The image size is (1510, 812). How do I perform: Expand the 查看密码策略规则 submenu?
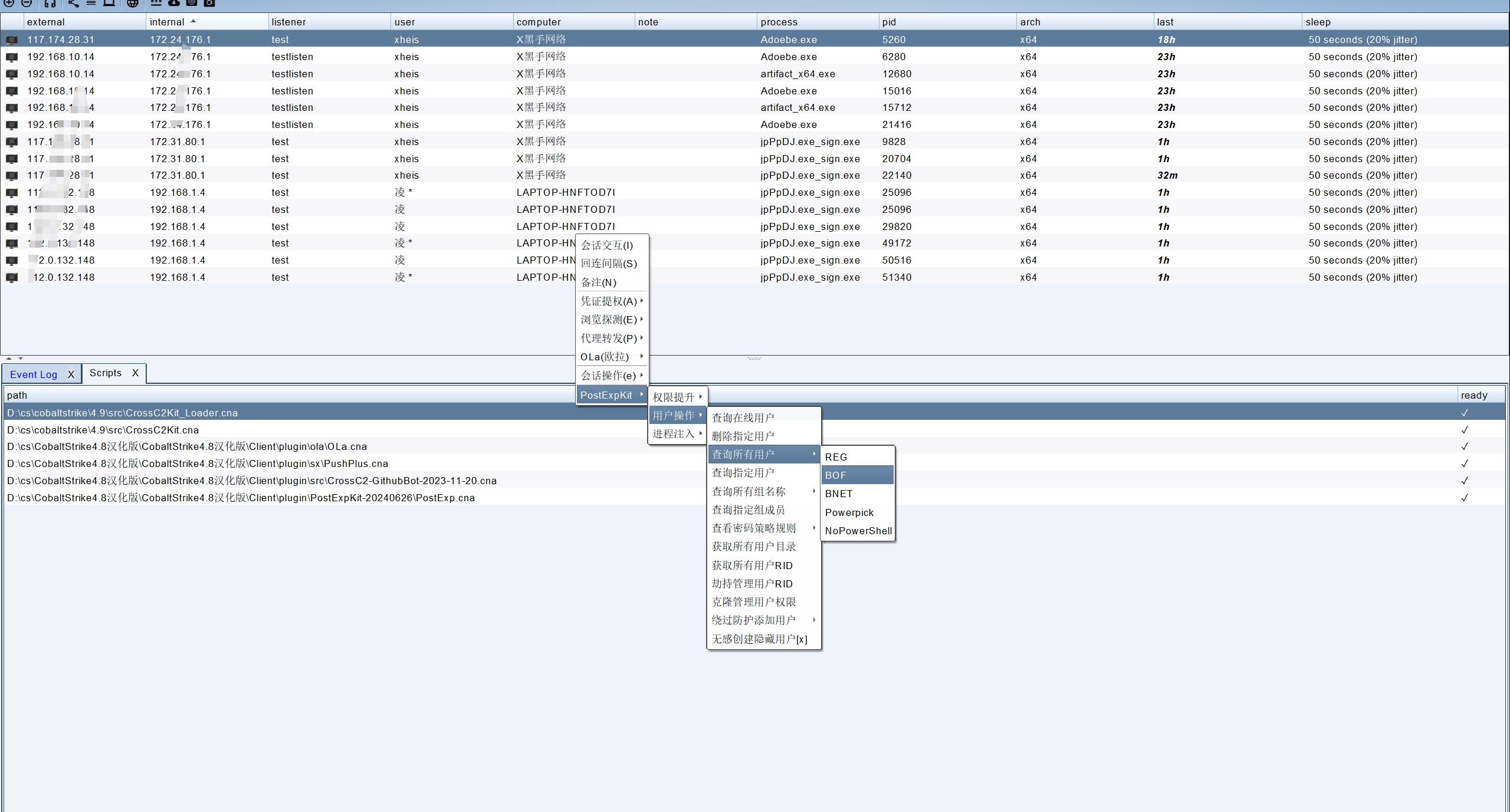tap(764, 528)
